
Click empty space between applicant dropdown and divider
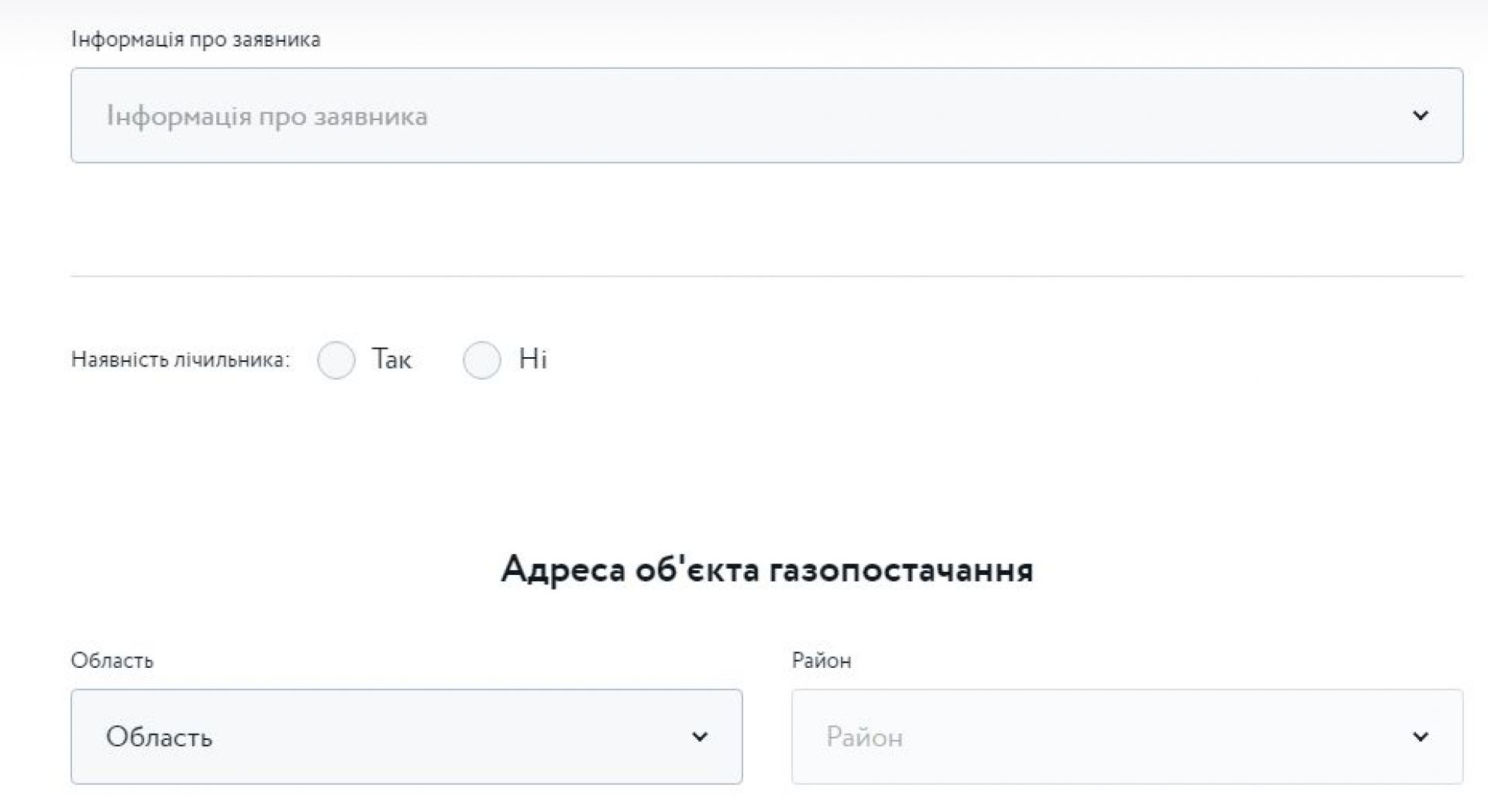tap(766, 219)
